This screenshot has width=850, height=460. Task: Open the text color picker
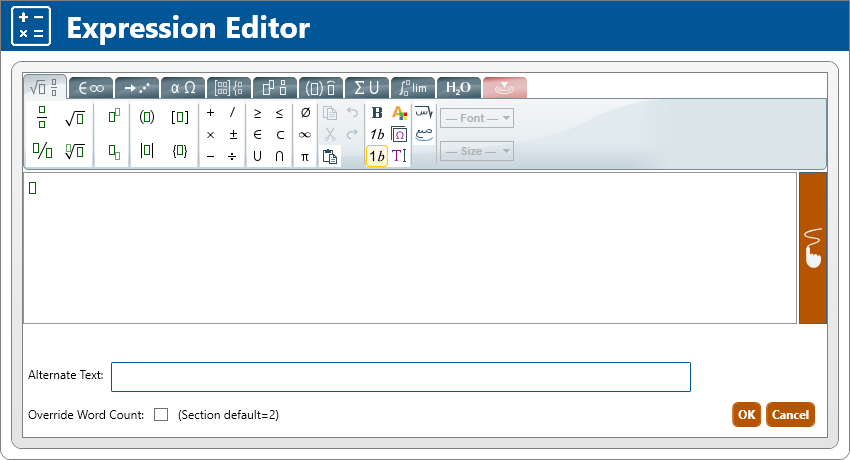click(399, 113)
